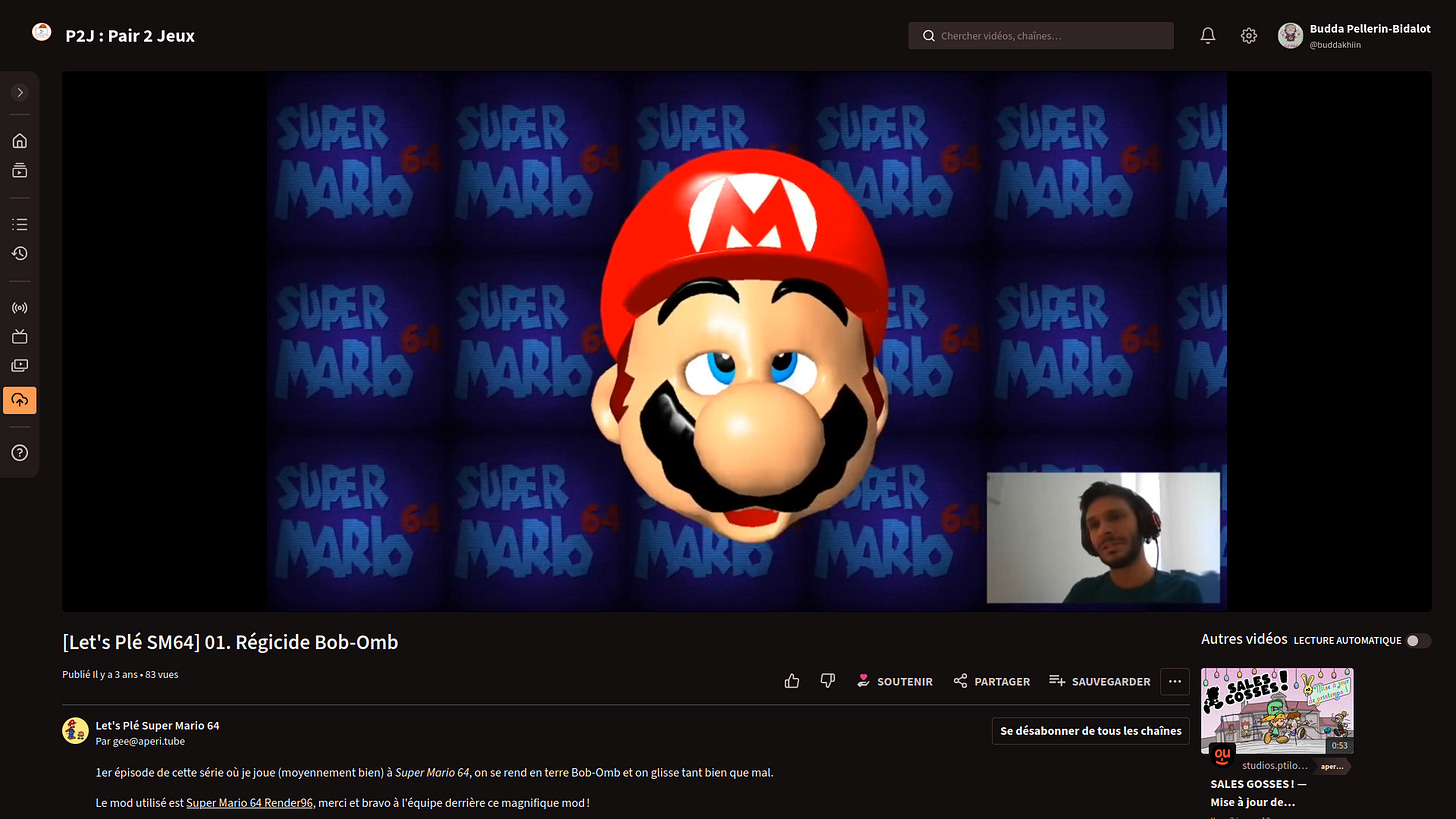Open the TV screen icon in sidebar

[x=19, y=337]
